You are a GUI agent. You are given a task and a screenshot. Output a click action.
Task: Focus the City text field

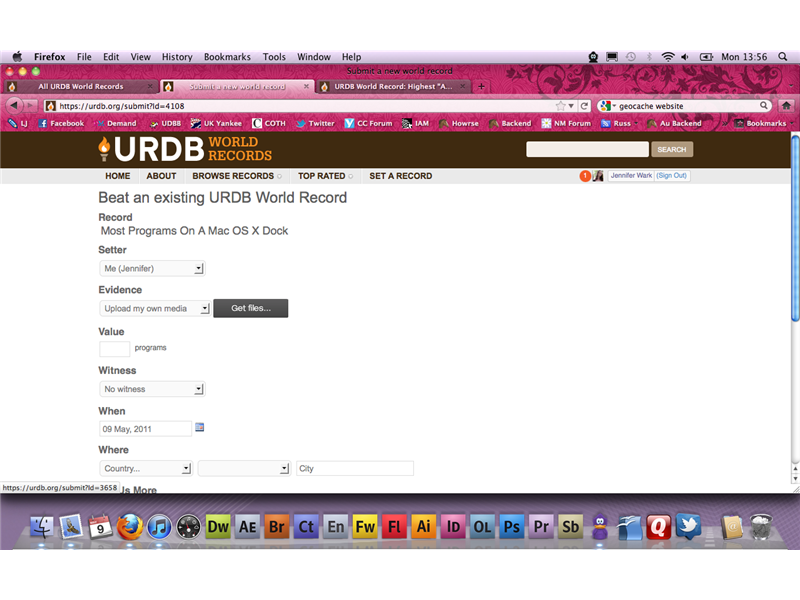(x=355, y=468)
